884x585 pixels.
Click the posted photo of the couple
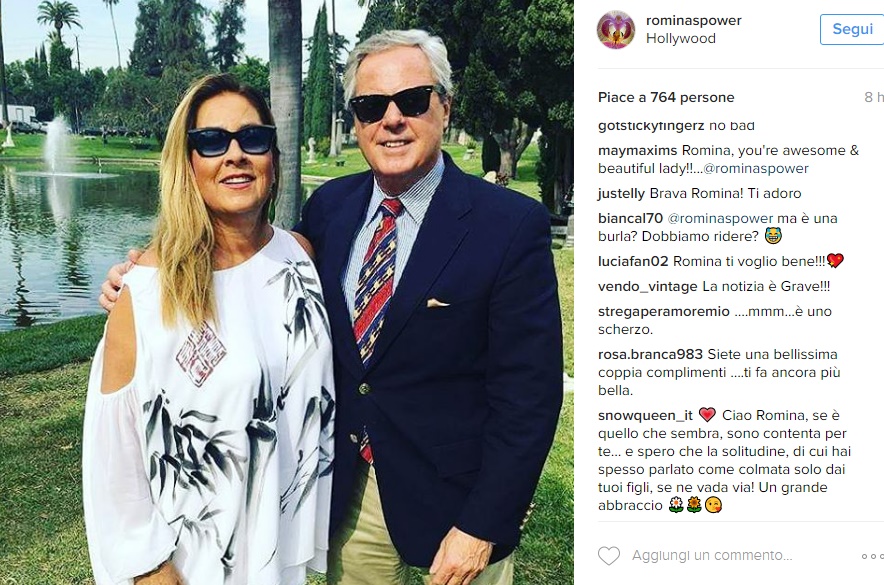pyautogui.click(x=287, y=292)
